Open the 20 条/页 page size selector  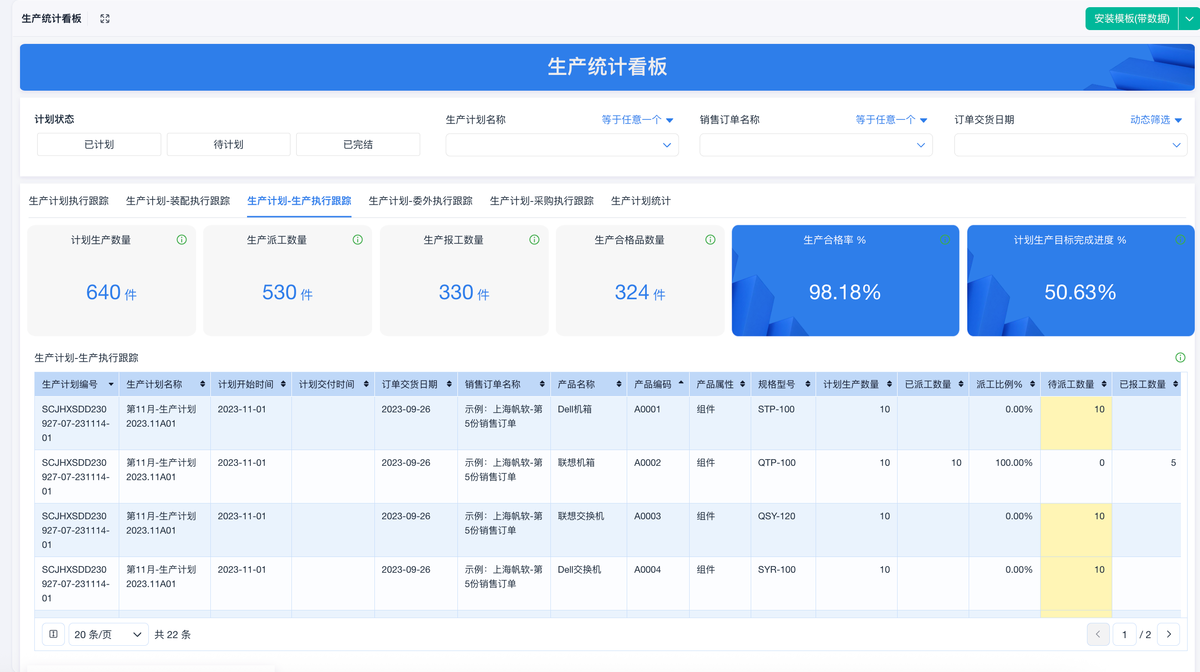108,634
